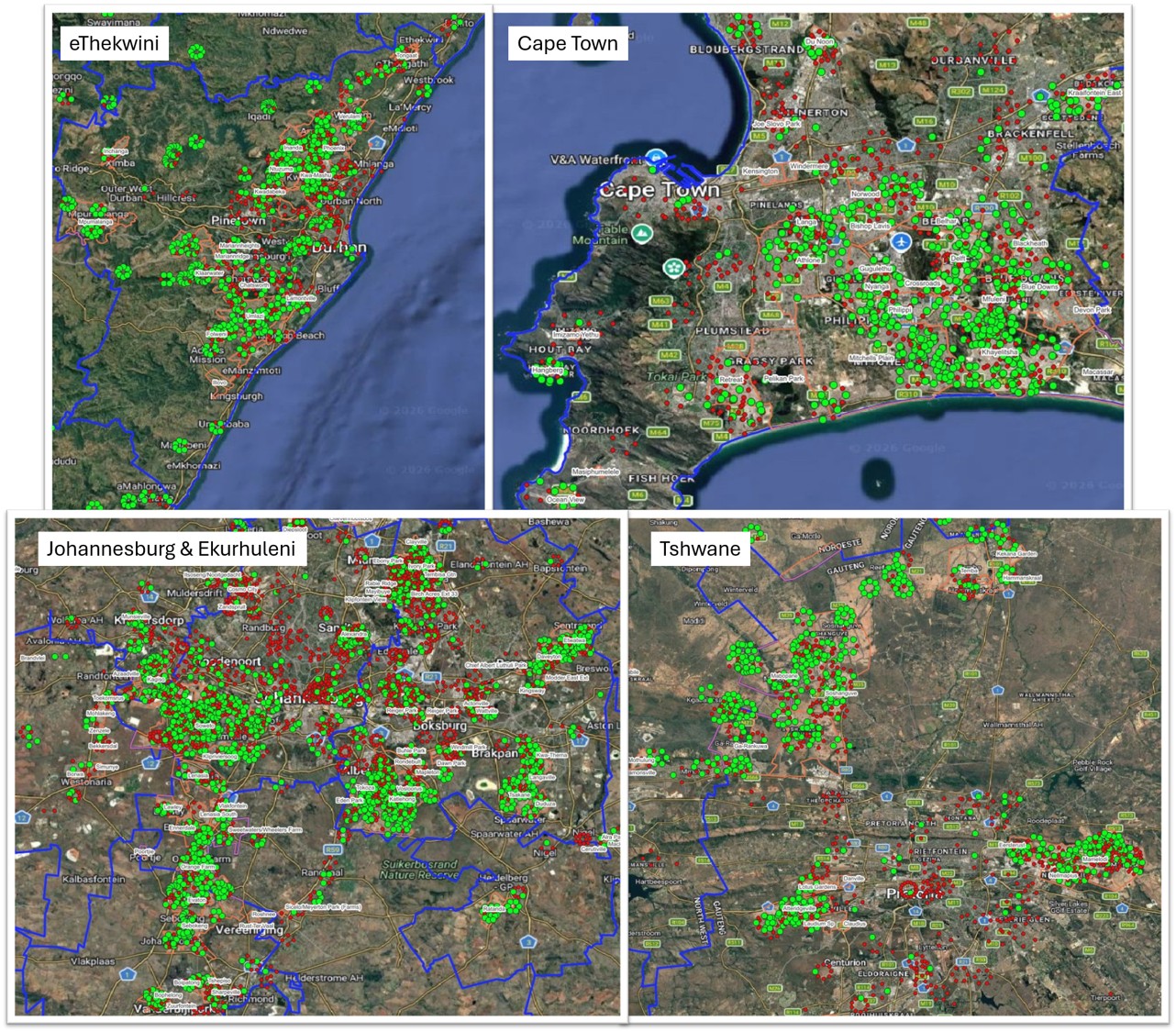This screenshot has height=1032, width=1176.
Task: Select the Durban North label
Action: point(351,201)
